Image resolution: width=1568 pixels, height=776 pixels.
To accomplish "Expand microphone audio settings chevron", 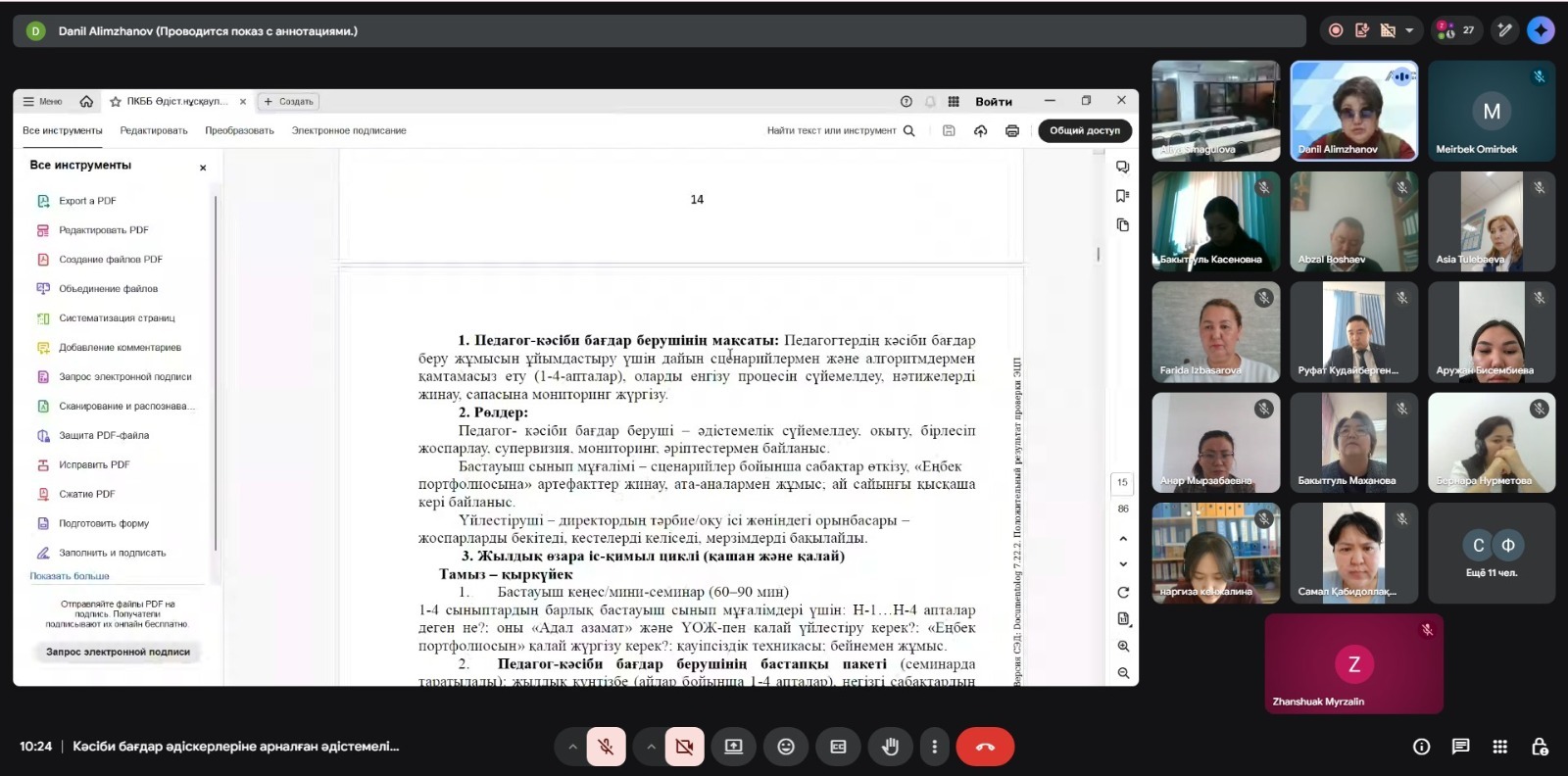I will point(572,747).
